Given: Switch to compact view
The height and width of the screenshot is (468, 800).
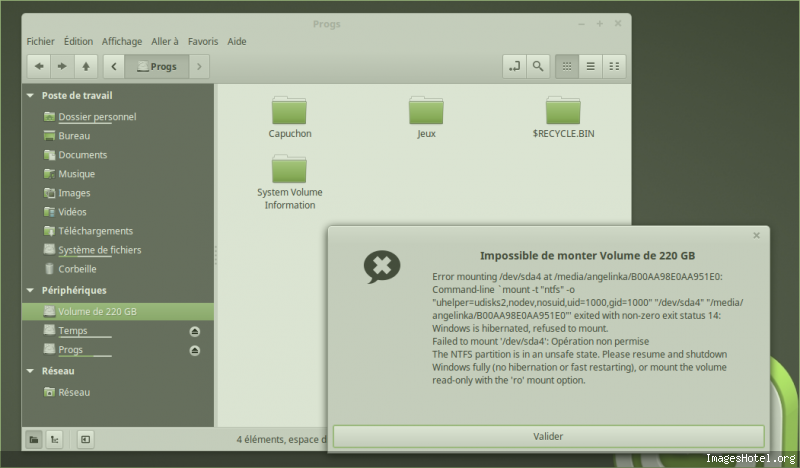Looking at the screenshot, I should click(x=614, y=66).
